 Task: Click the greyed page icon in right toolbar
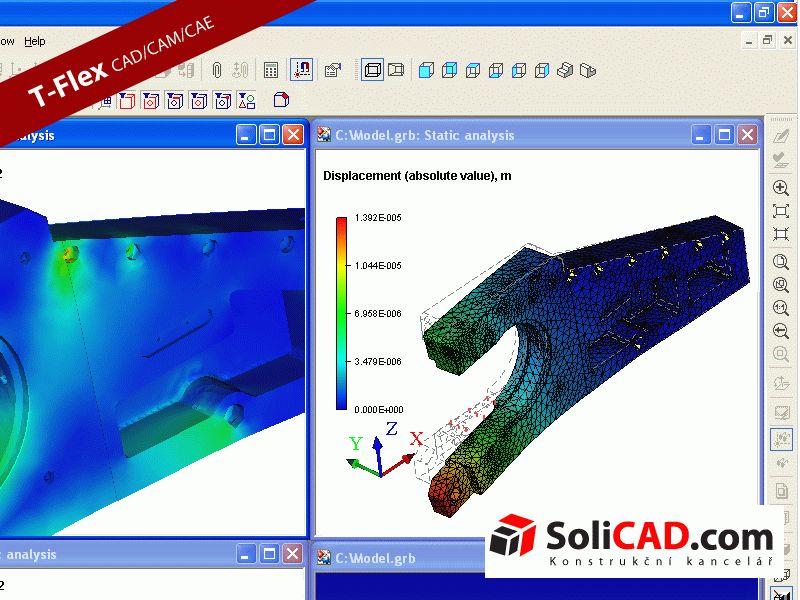781,491
